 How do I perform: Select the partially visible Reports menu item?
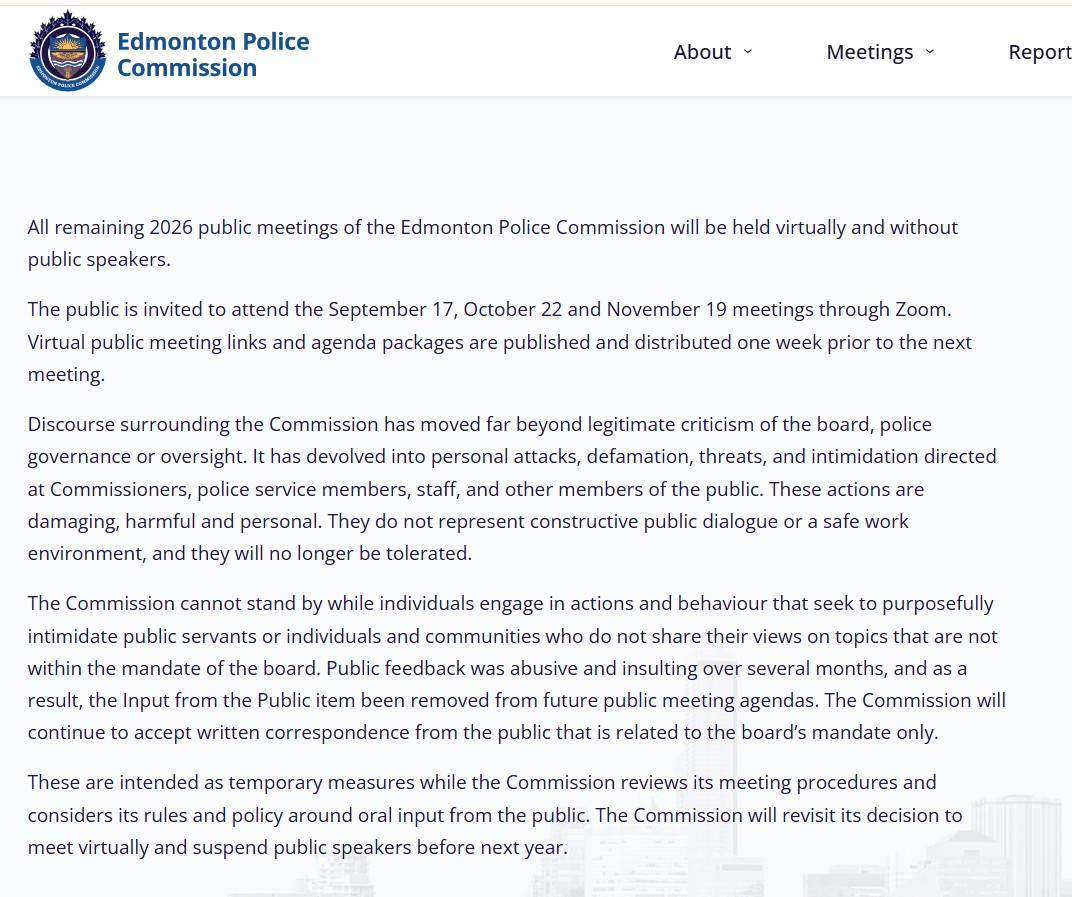click(1040, 52)
